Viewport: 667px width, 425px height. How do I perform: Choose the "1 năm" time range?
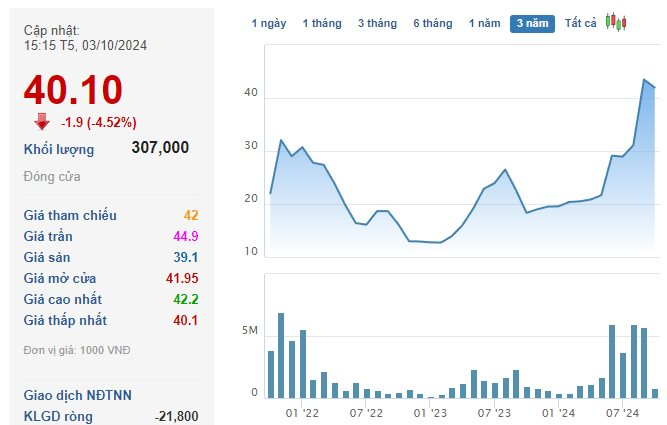pyautogui.click(x=485, y=23)
